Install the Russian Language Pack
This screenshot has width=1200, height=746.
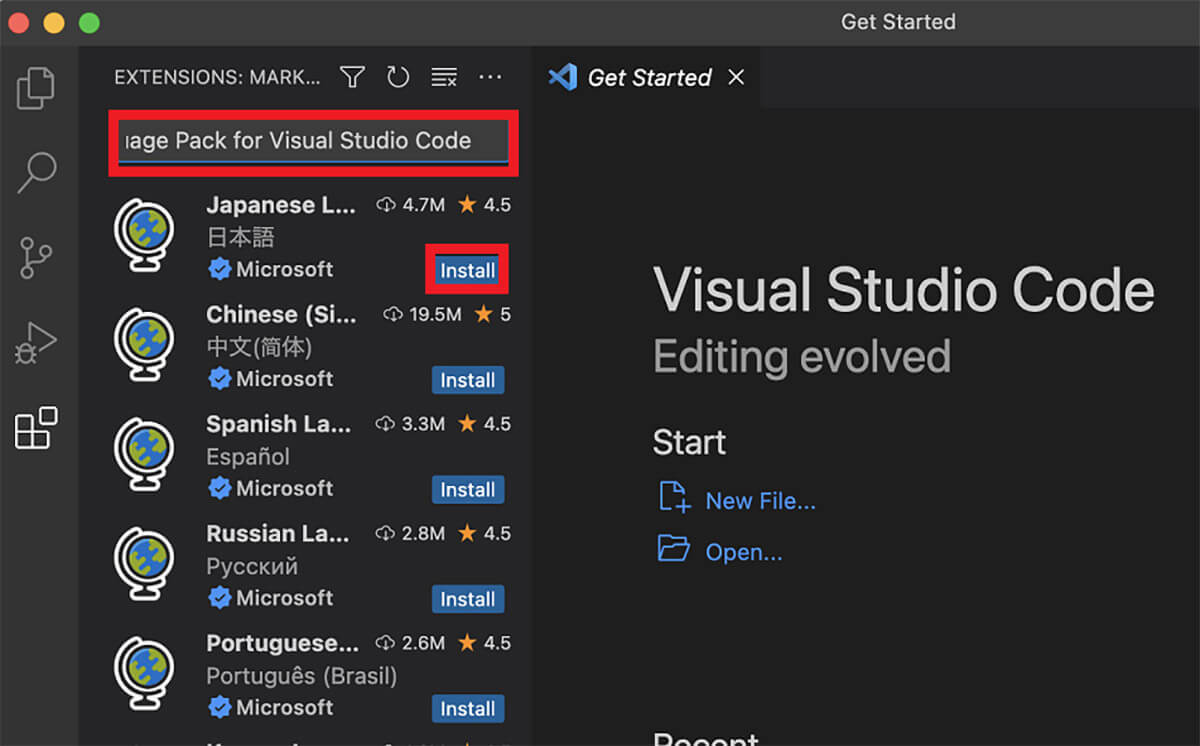[467, 599]
